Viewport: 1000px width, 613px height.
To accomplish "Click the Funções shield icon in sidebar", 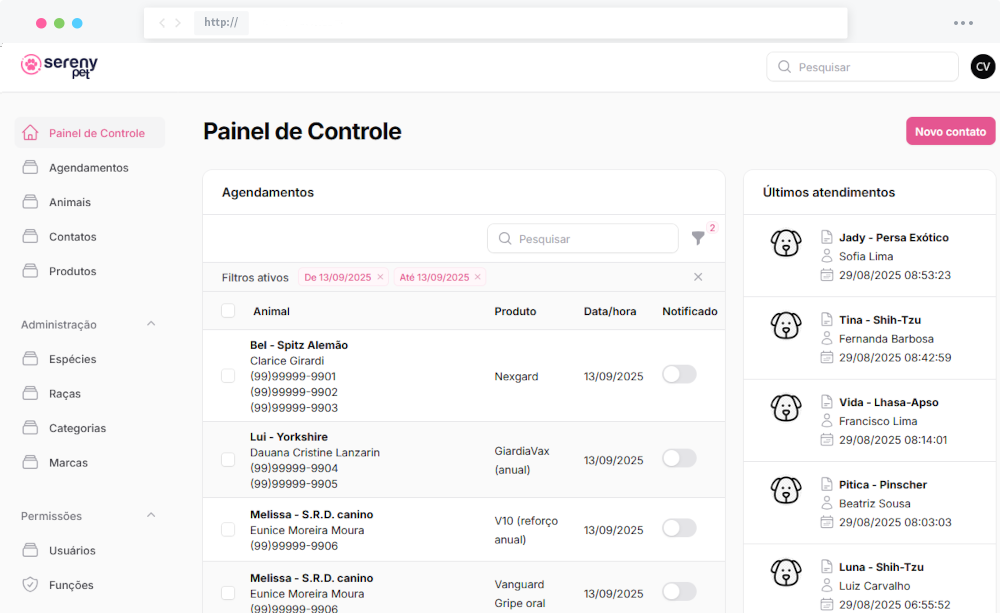I will [x=30, y=585].
